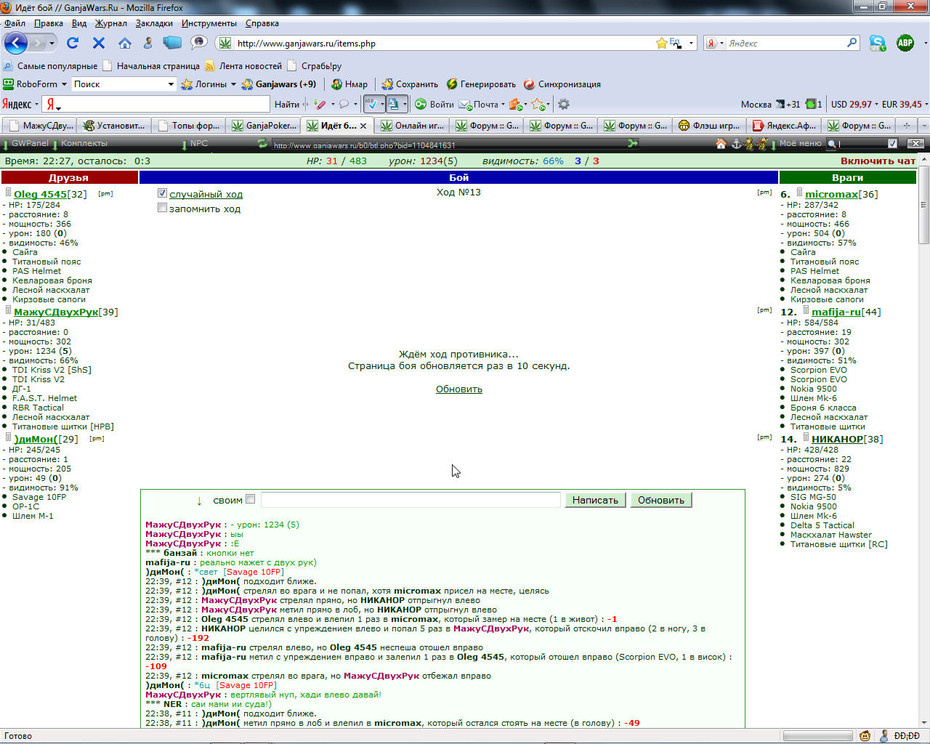Click GWPanel green go arrow icon
This screenshot has height=744, width=930.
pos(632,144)
